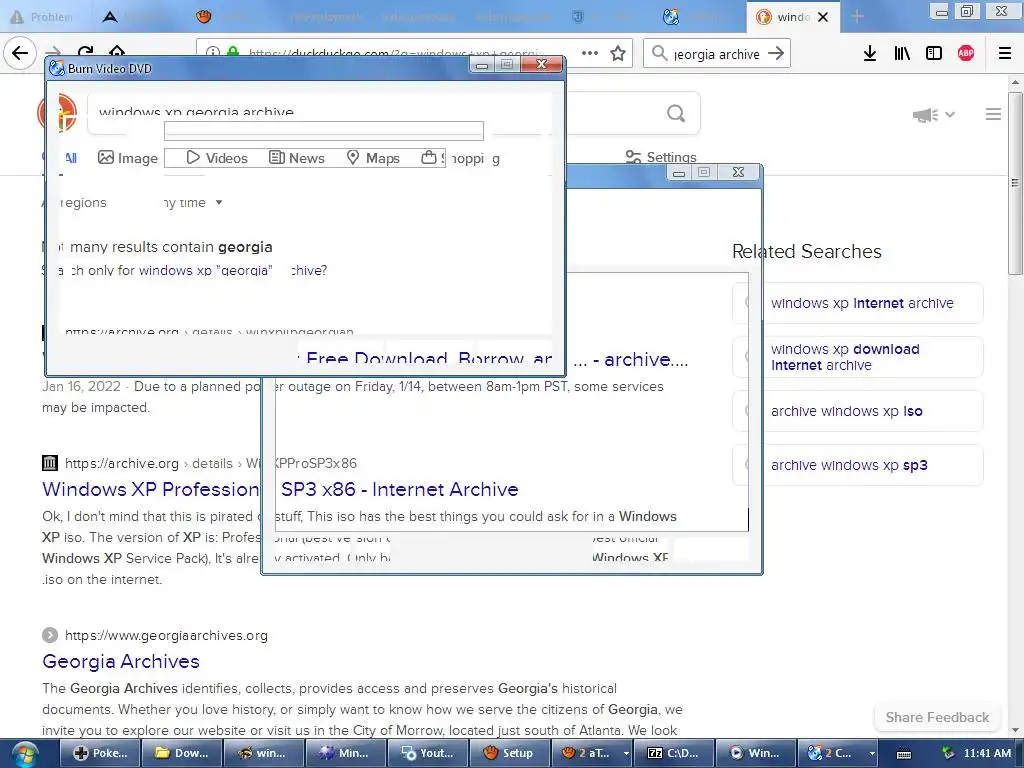Click the network tray icon beside clock
This screenshot has height=768, width=1024.
tap(948, 753)
